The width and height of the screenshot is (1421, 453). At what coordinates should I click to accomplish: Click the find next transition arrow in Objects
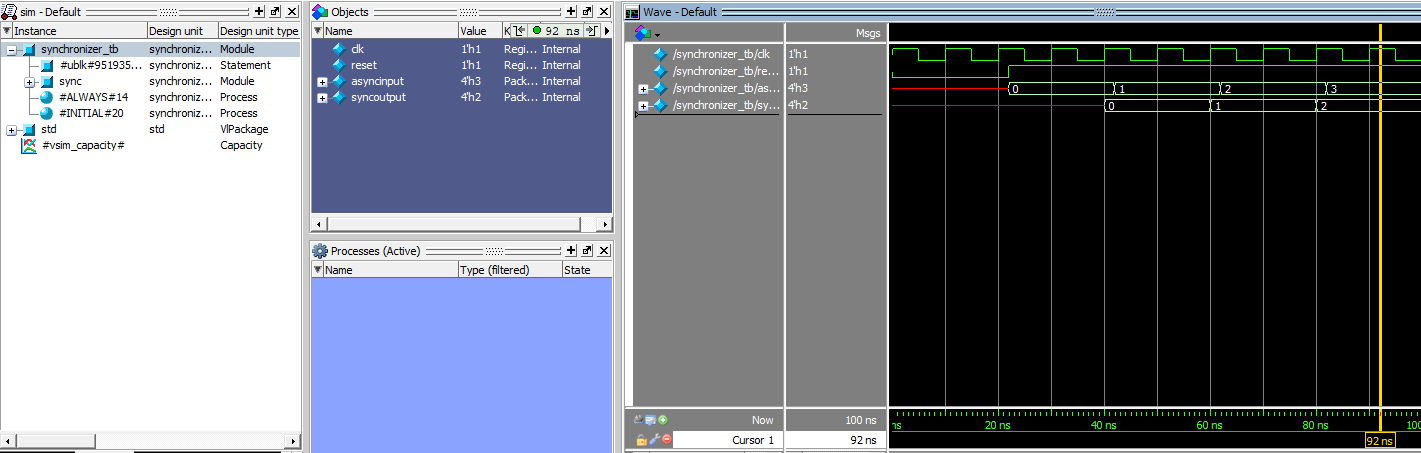click(591, 31)
